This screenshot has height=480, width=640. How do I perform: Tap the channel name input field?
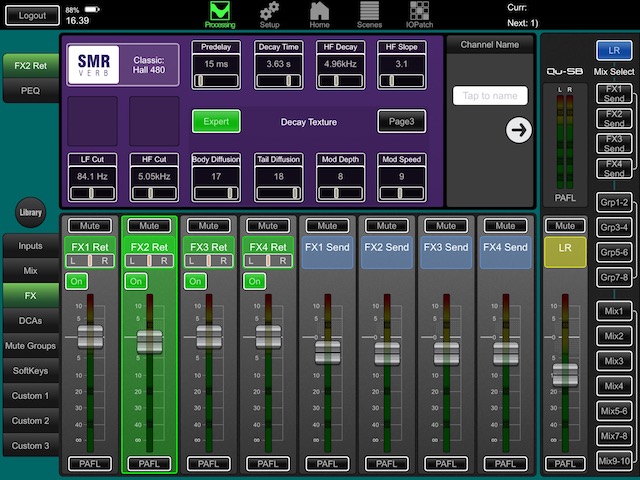(490, 96)
